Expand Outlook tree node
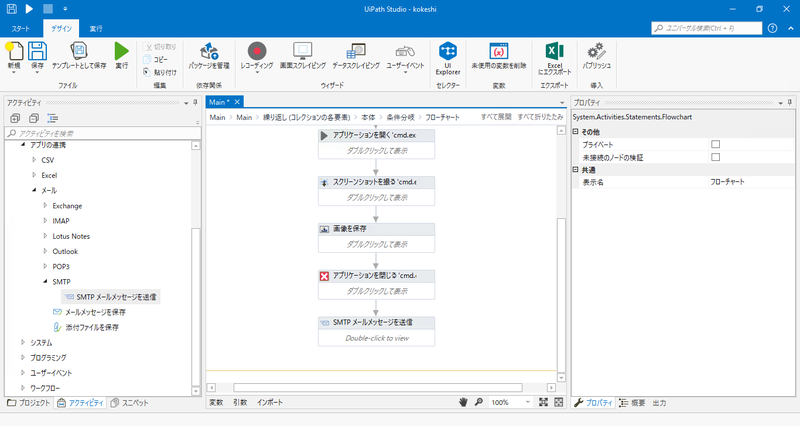The image size is (800, 426). [45, 251]
